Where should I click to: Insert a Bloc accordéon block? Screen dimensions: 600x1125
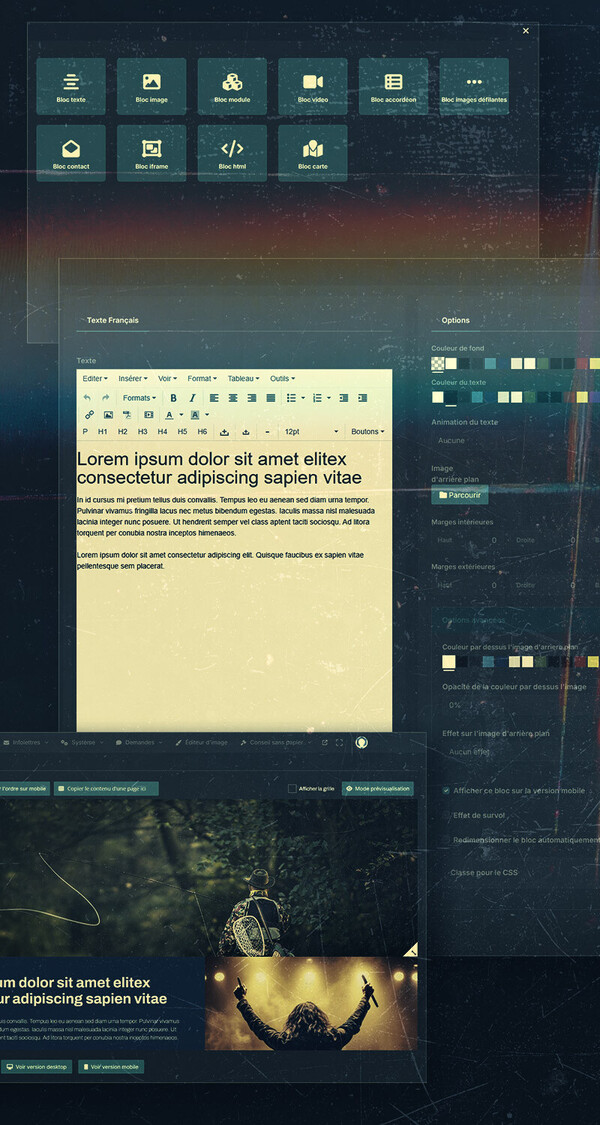[393, 86]
